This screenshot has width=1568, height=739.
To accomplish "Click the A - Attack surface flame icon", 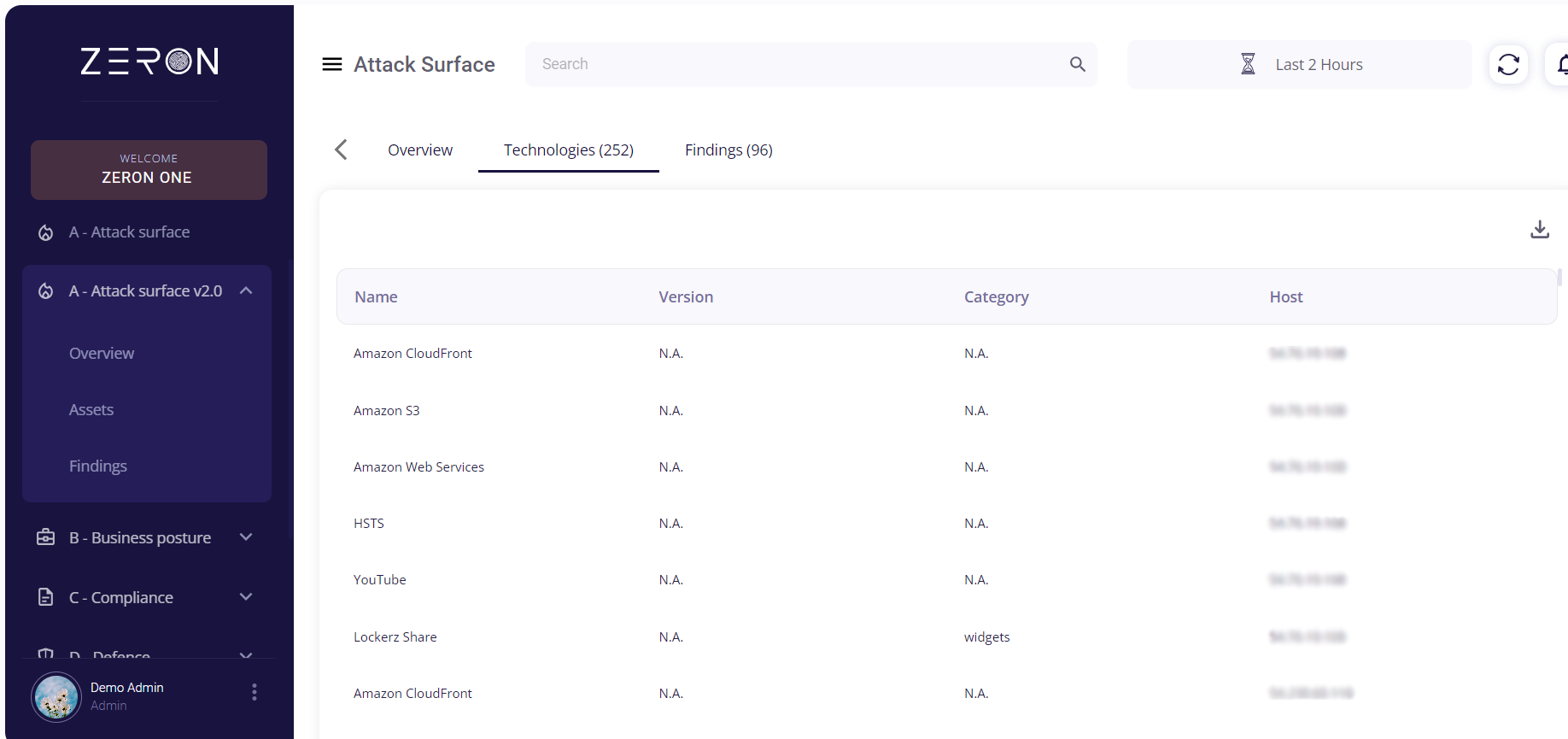I will pos(46,232).
